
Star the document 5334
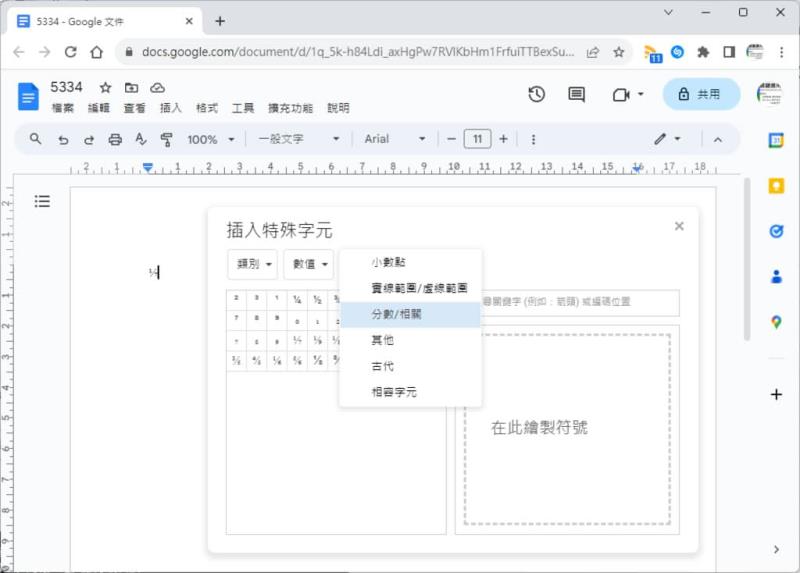click(x=106, y=88)
